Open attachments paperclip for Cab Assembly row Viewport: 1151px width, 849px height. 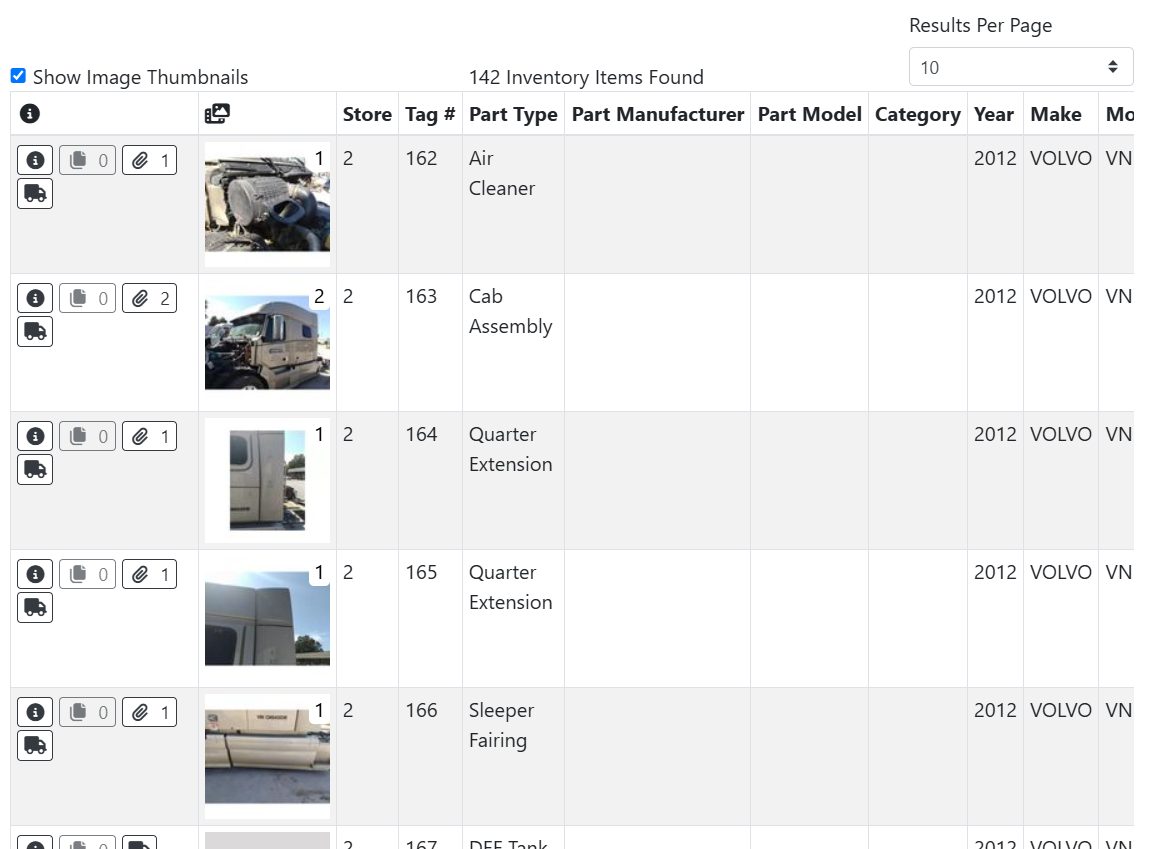click(x=149, y=298)
